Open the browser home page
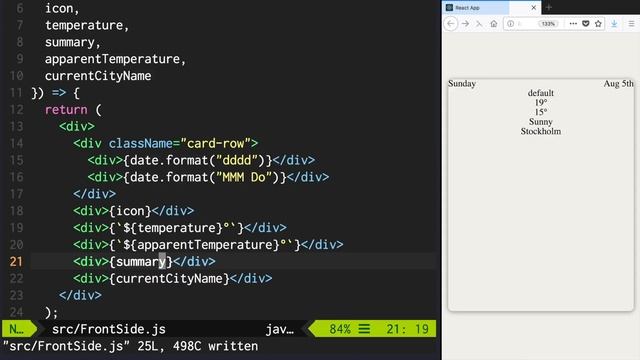This screenshot has height=360, width=640. (493, 24)
